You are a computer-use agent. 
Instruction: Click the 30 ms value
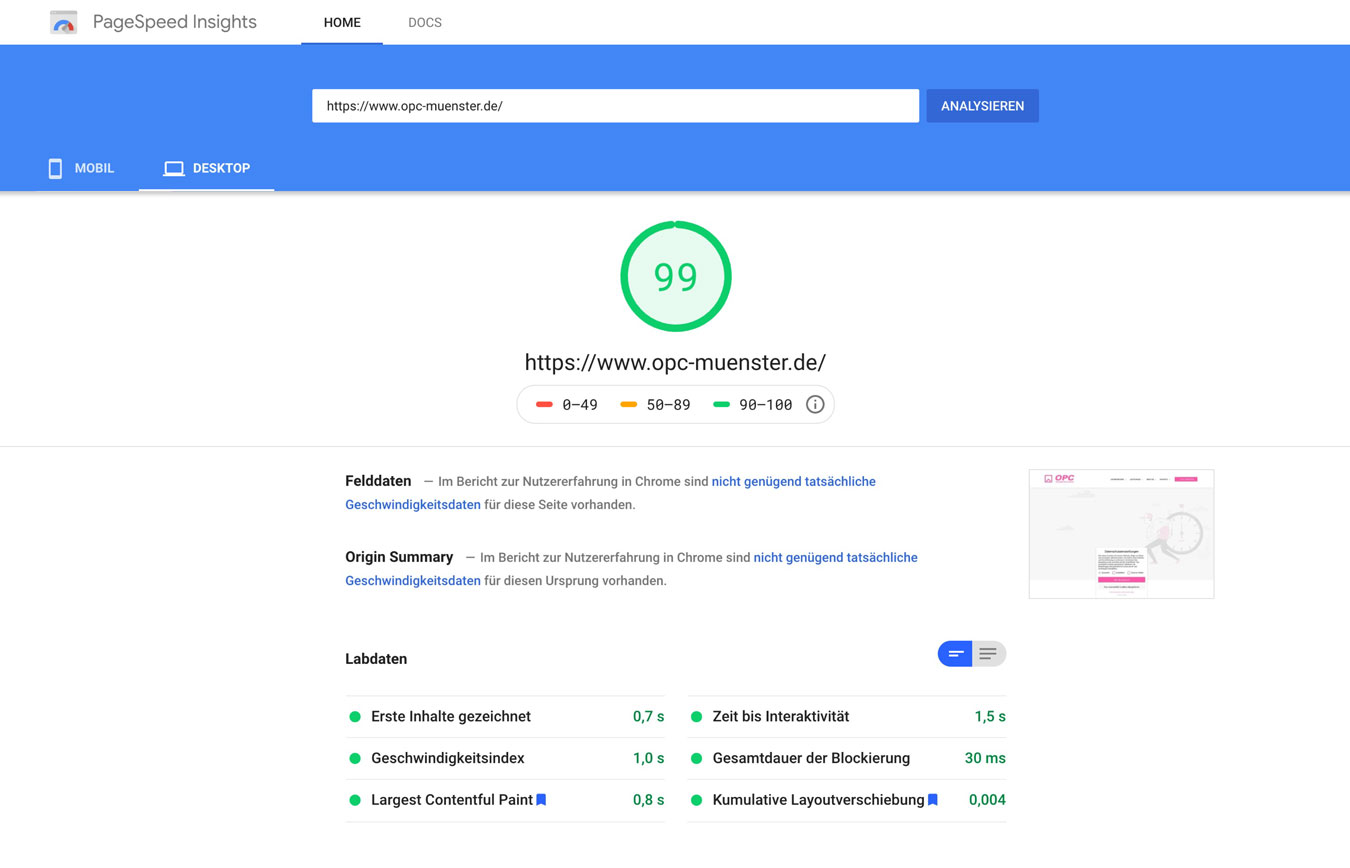click(985, 758)
